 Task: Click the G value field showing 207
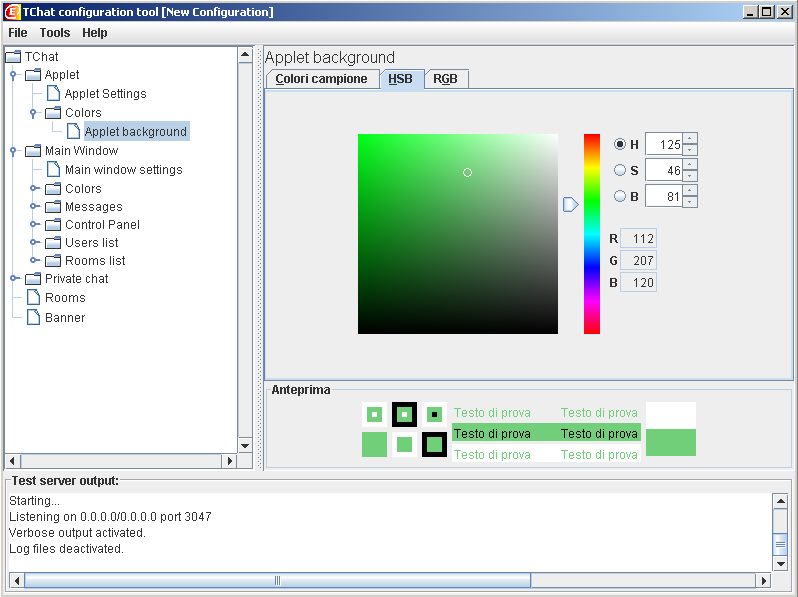(638, 260)
